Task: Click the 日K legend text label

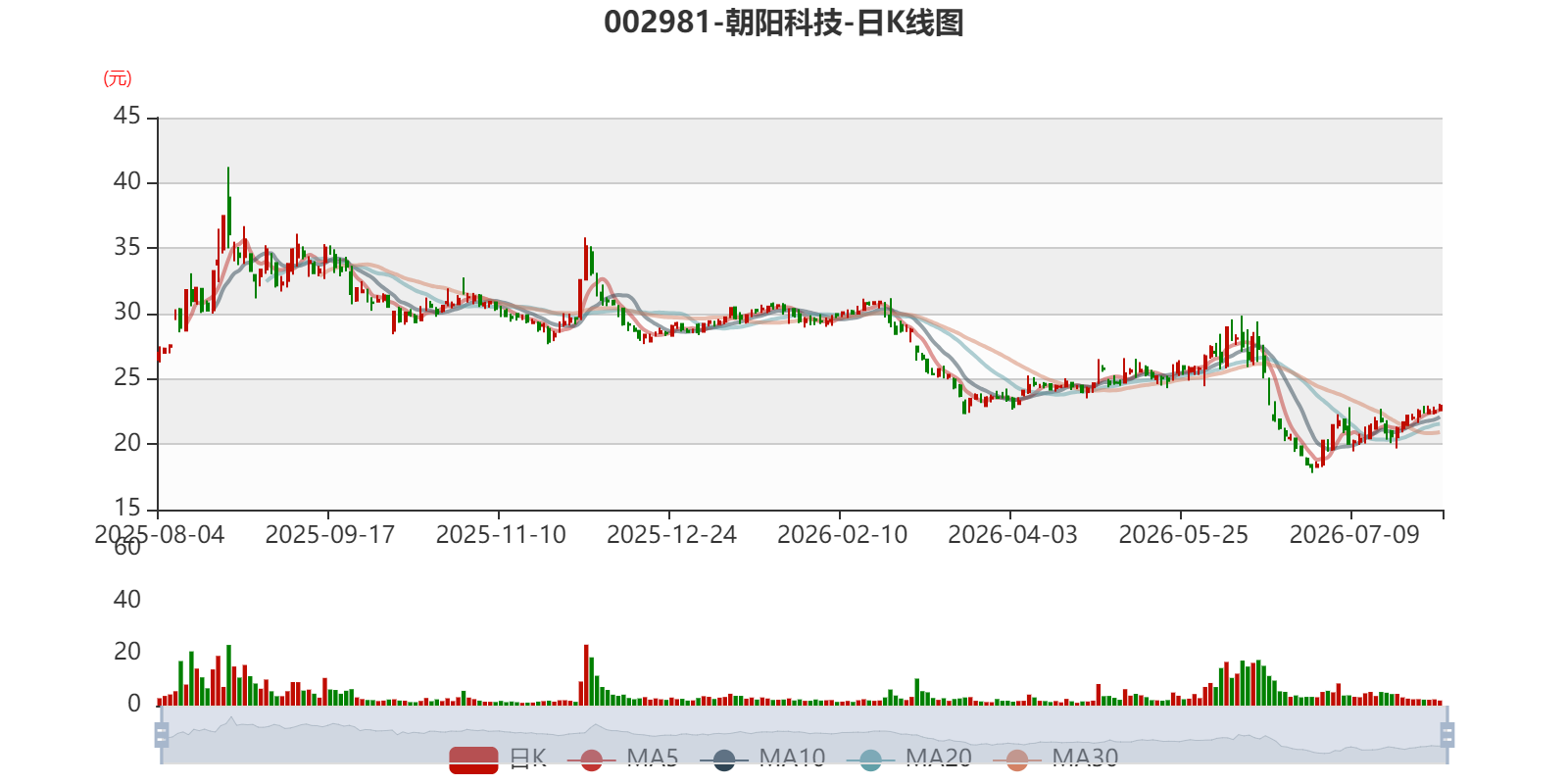Action: (x=527, y=759)
